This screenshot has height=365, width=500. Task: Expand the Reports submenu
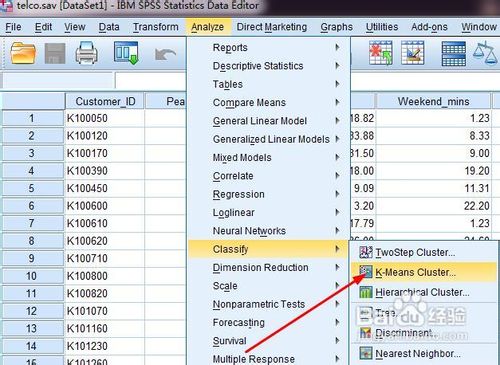[269, 48]
